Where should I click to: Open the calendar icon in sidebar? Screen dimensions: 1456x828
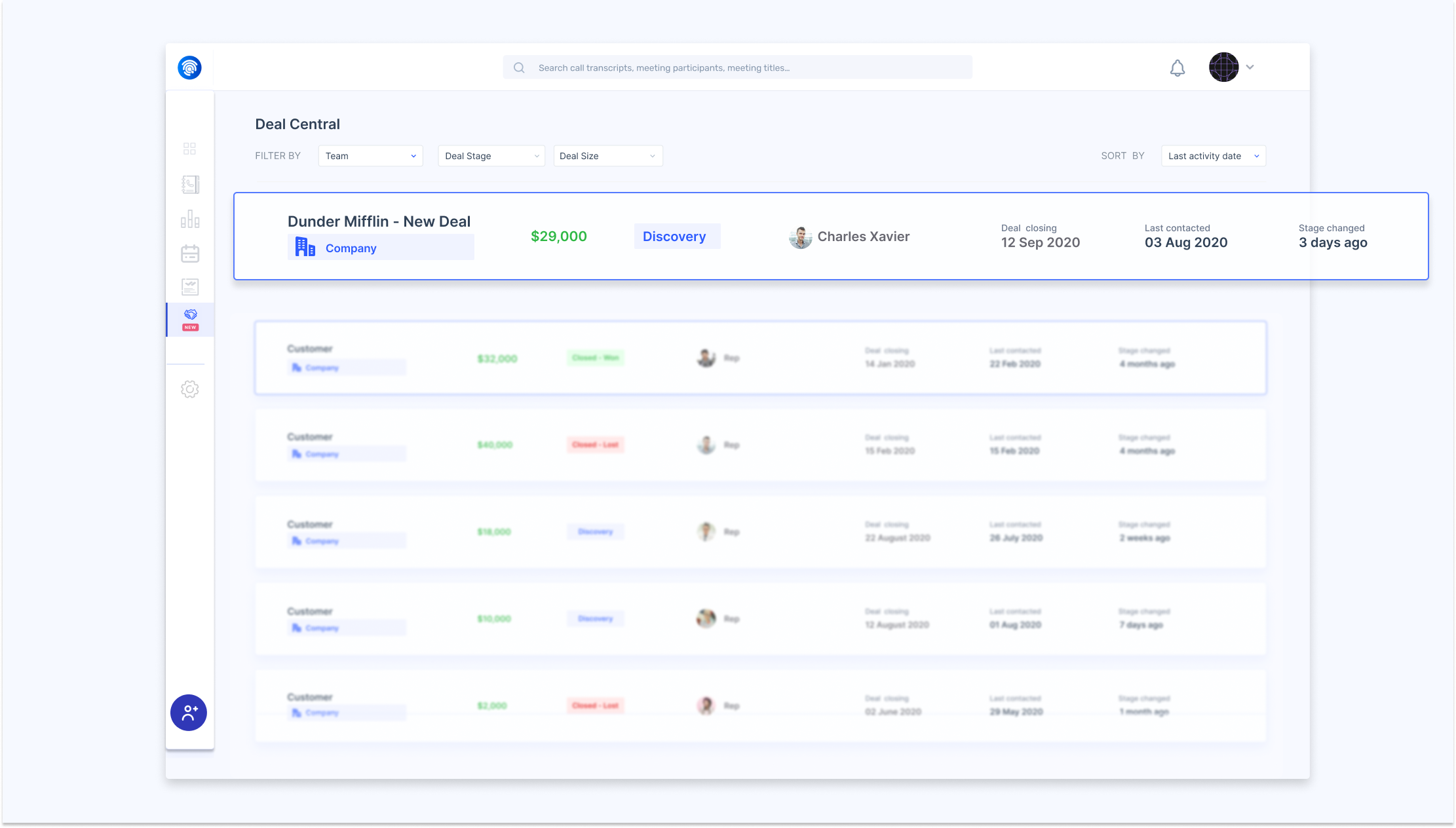[190, 254]
